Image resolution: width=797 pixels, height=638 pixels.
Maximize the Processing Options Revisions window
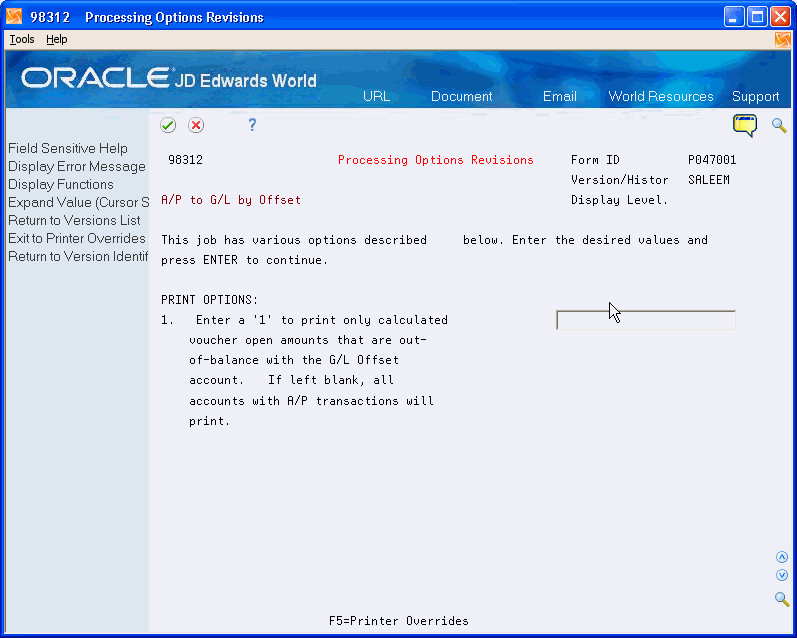click(757, 17)
